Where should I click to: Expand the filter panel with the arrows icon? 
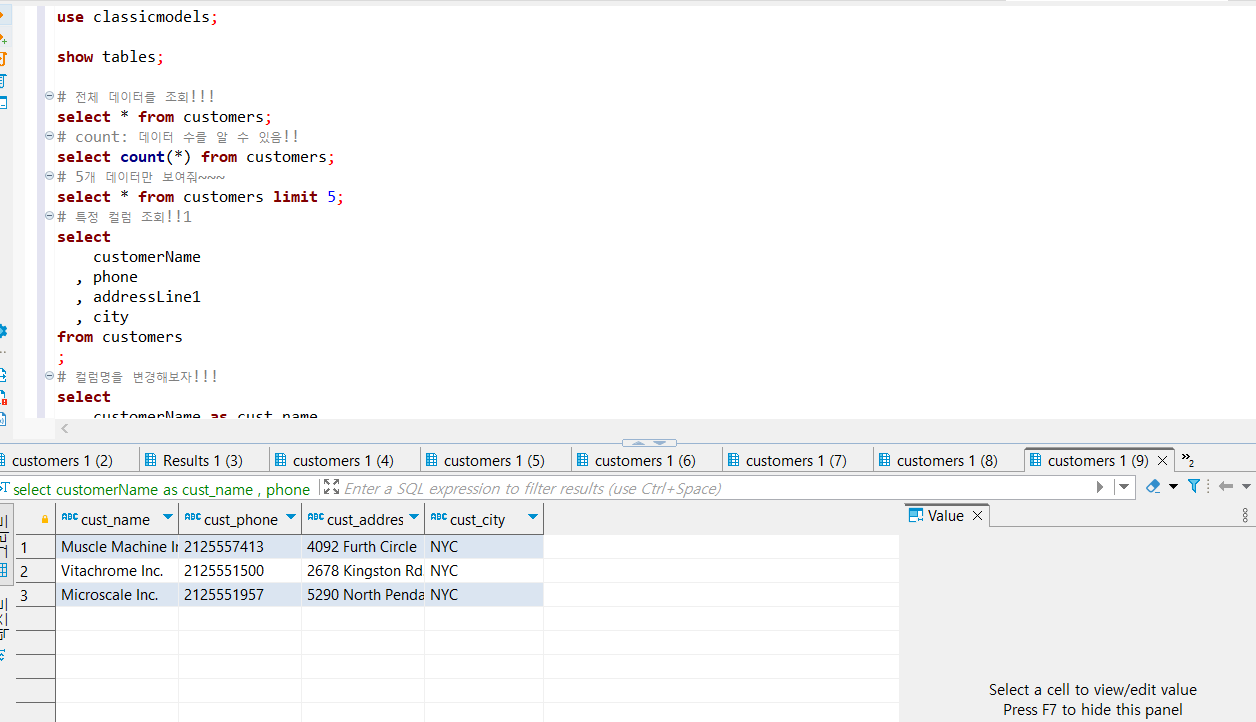coord(332,487)
